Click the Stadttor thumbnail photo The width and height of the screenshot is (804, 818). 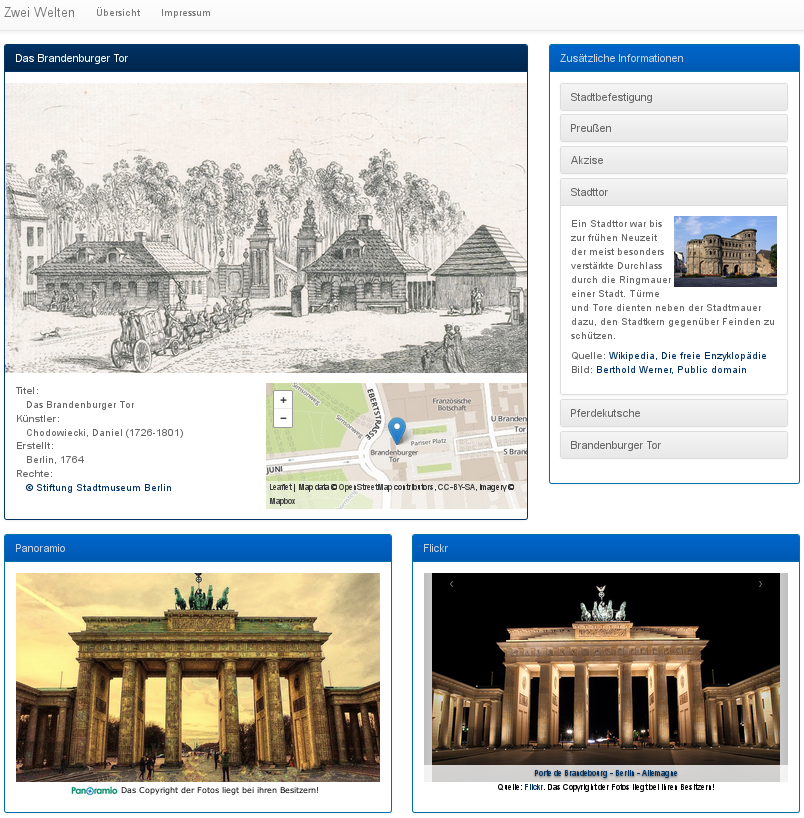coord(725,251)
